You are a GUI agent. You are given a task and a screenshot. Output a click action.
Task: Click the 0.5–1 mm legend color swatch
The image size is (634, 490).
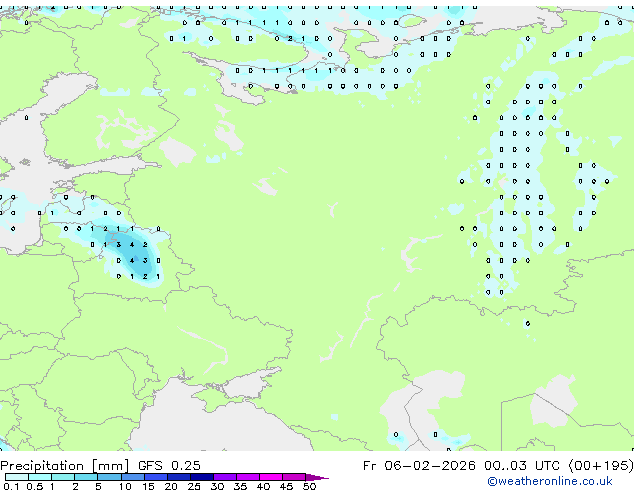[x=40, y=477]
